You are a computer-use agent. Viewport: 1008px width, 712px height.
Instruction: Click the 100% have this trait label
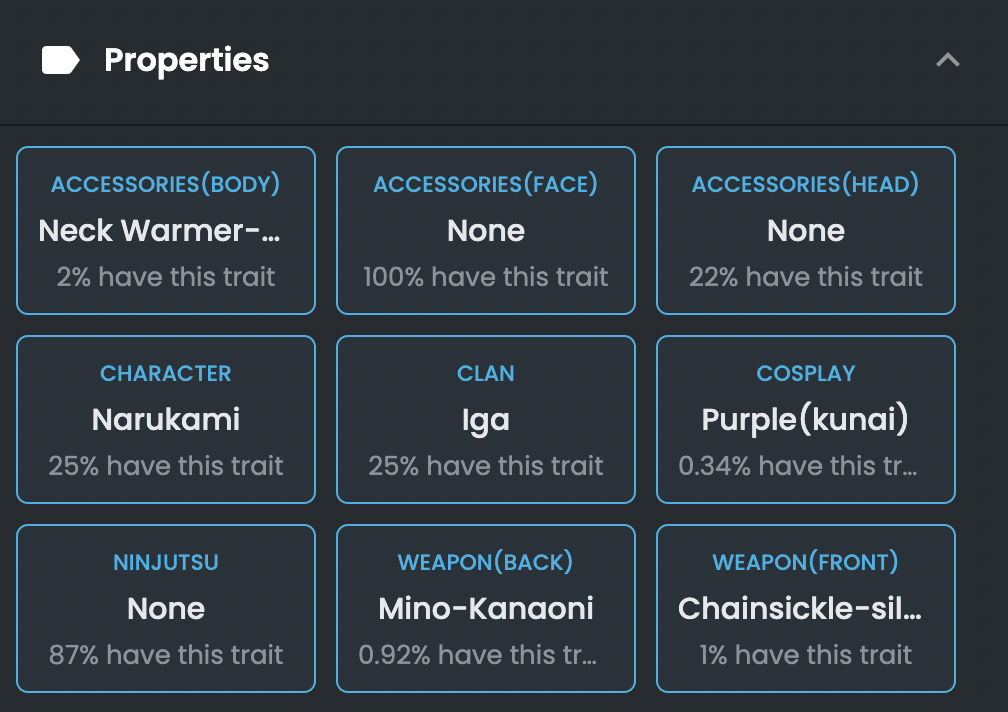(485, 277)
